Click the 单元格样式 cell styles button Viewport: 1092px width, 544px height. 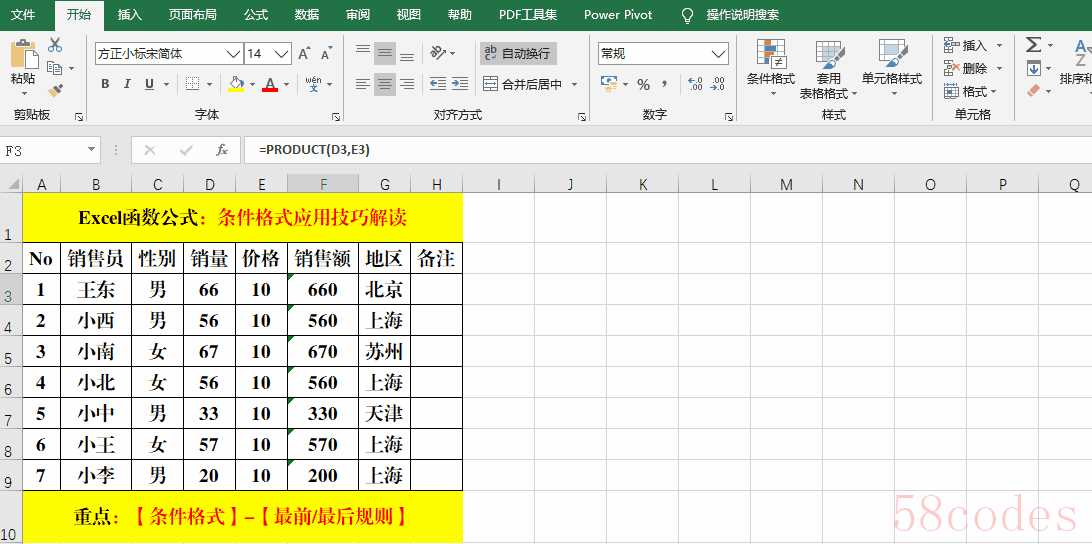[892, 66]
